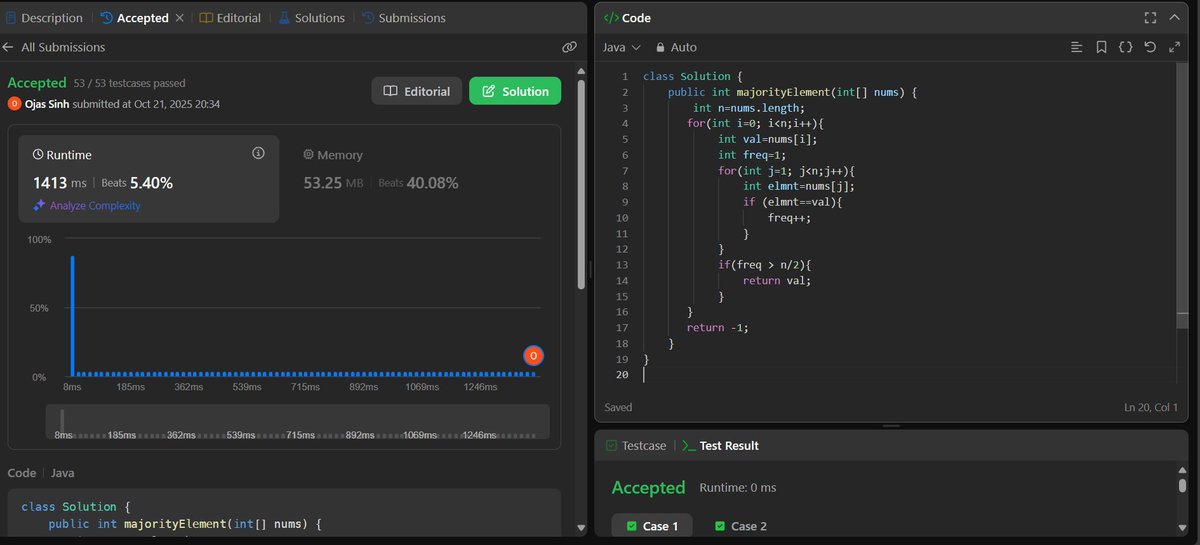The image size is (1200, 545).
Task: Switch to the Submissions tab
Action: click(403, 18)
